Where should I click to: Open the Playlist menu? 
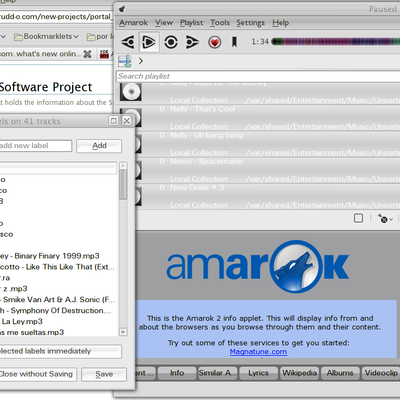[191, 23]
